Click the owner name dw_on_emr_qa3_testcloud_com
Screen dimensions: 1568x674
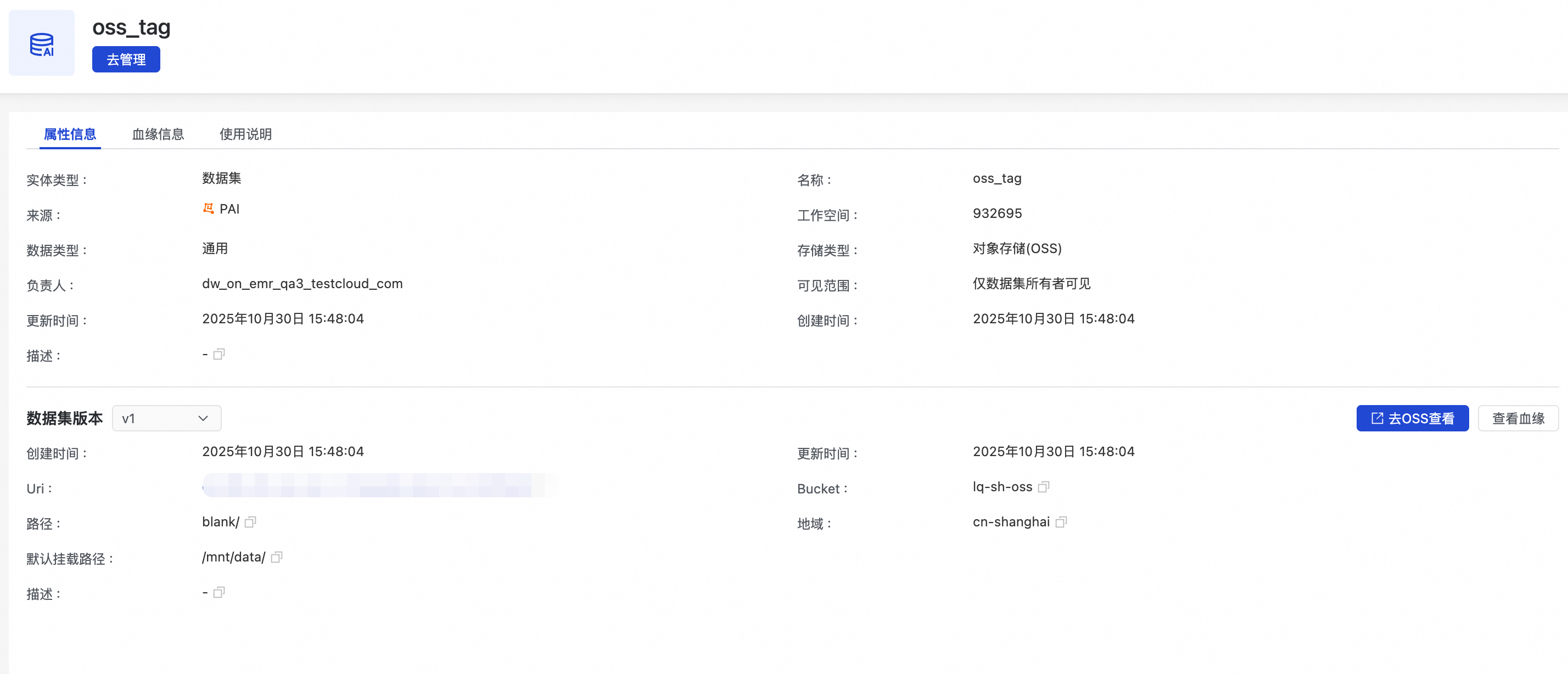tap(302, 284)
